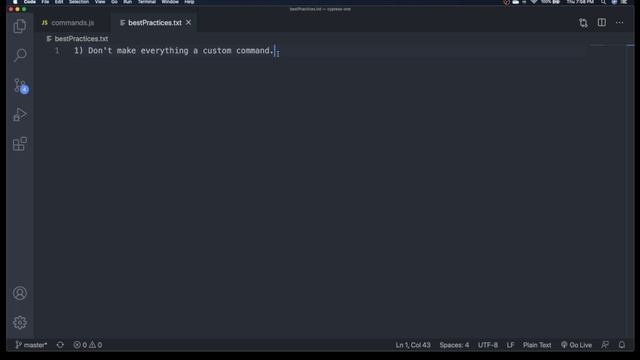Click the Wi-Fi icon in the menu bar

click(x=534, y=2)
